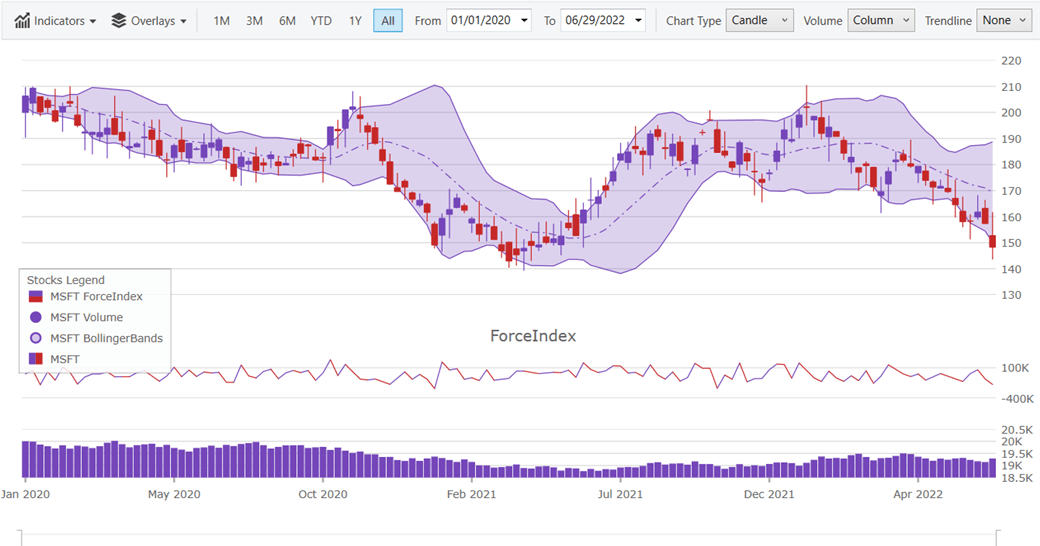Viewport: 1040px width, 546px height.
Task: Open the Trendline None dropdown
Action: (x=1004, y=21)
